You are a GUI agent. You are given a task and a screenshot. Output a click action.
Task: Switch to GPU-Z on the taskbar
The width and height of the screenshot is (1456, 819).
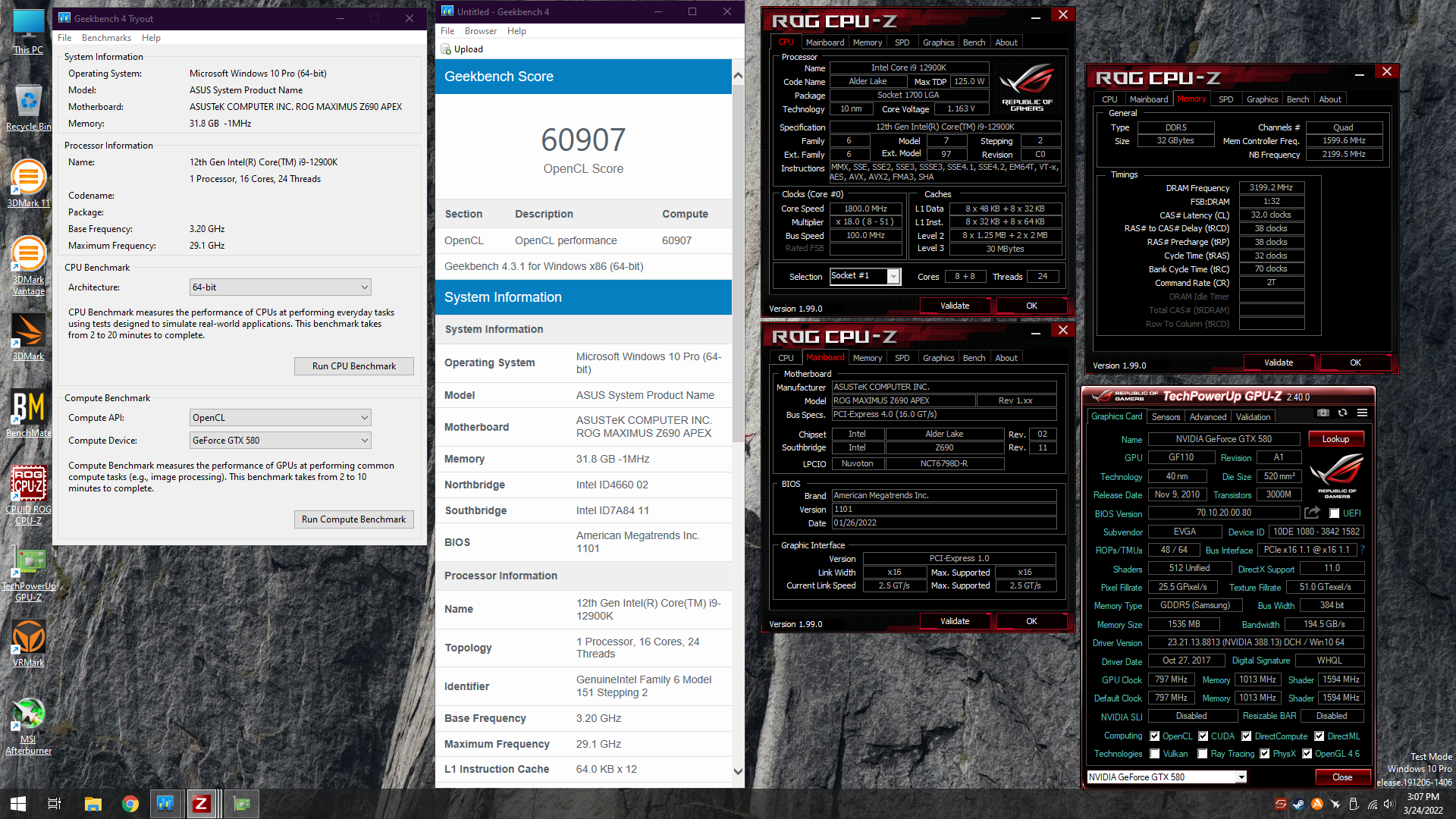click(243, 804)
